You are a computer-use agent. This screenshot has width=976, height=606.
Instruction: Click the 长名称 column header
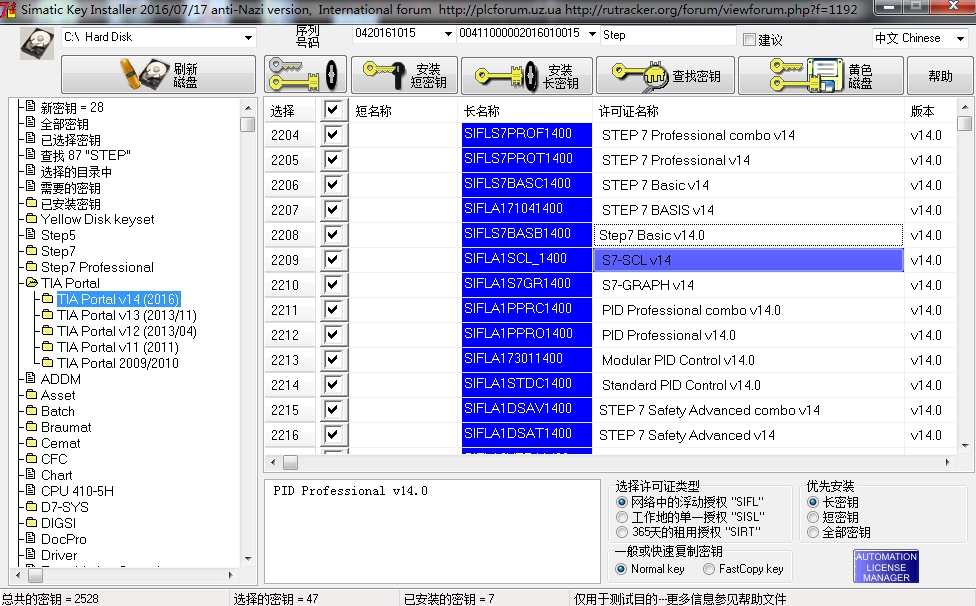pyautogui.click(x=526, y=111)
